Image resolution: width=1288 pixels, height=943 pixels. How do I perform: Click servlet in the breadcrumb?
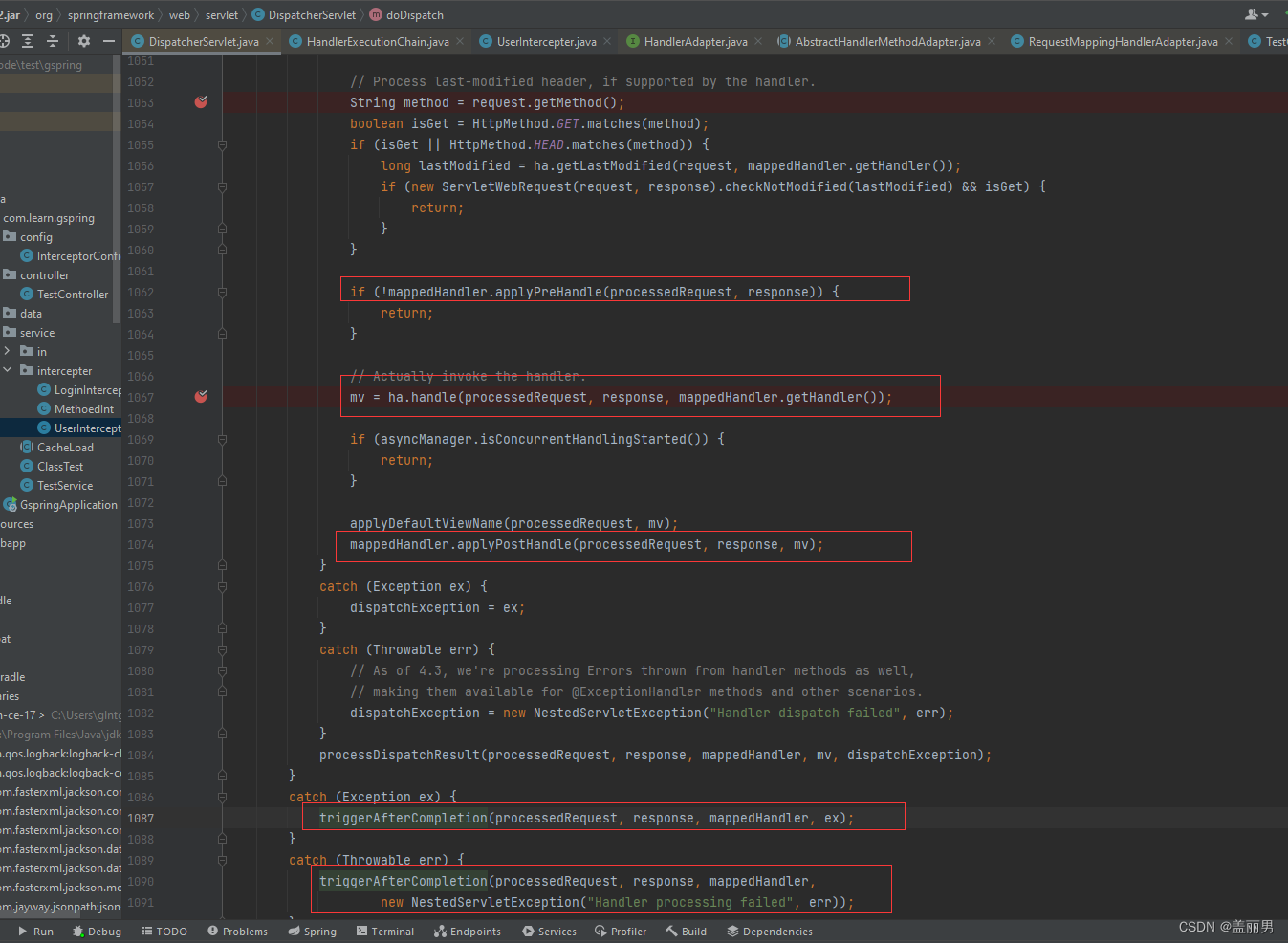coord(222,15)
